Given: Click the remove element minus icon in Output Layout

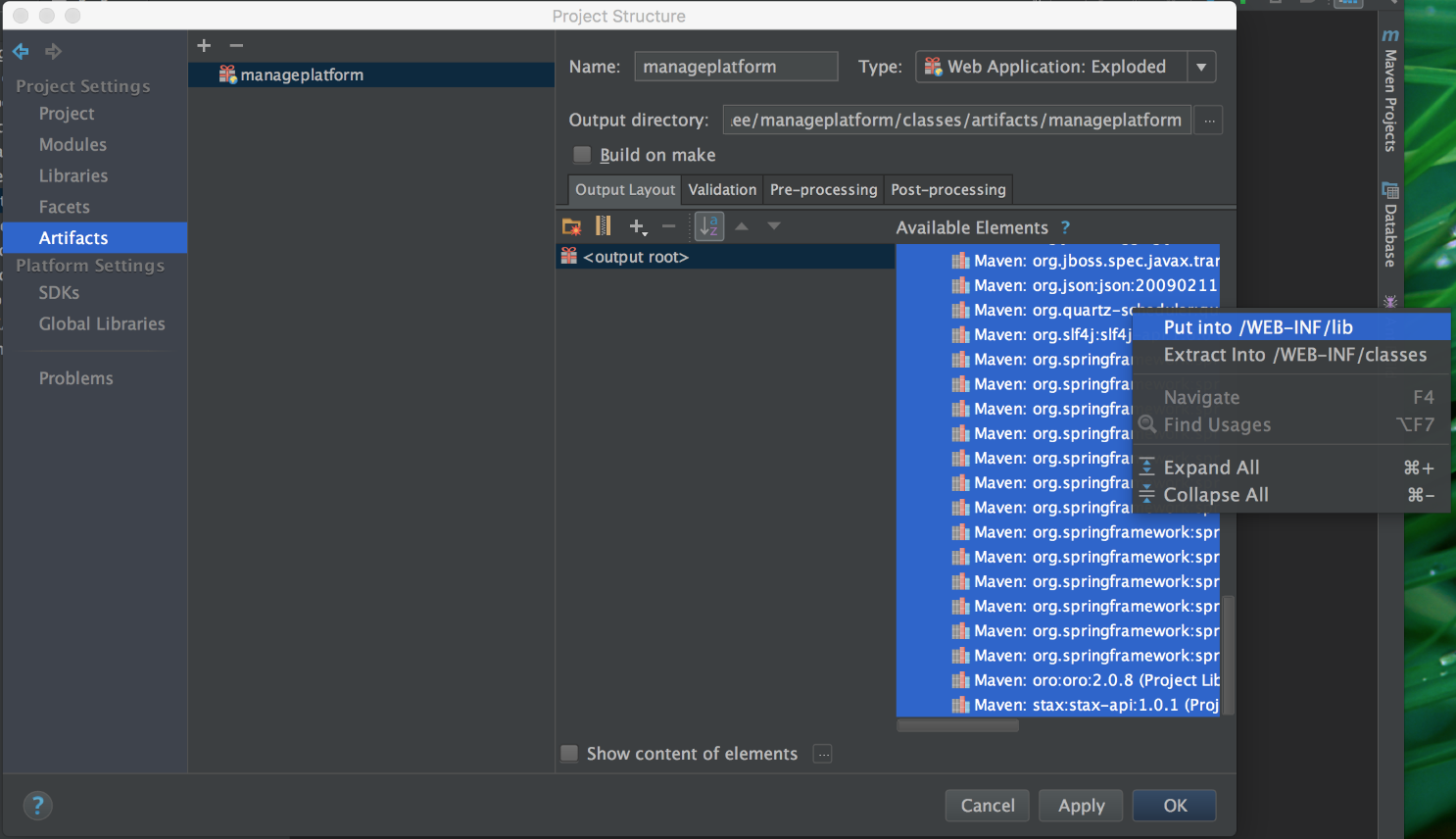Looking at the screenshot, I should (669, 226).
